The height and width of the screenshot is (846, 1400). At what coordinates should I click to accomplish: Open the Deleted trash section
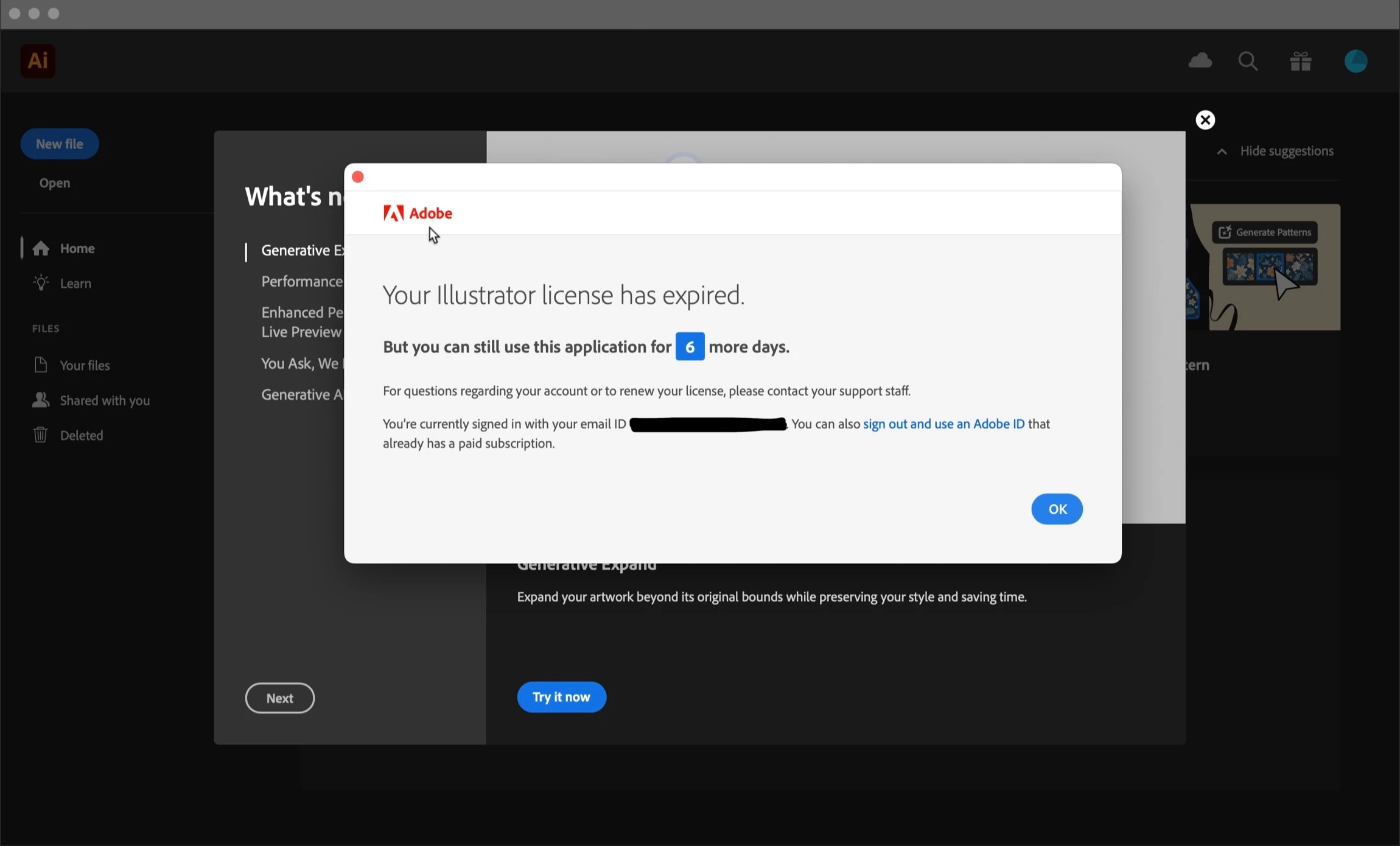coord(81,435)
